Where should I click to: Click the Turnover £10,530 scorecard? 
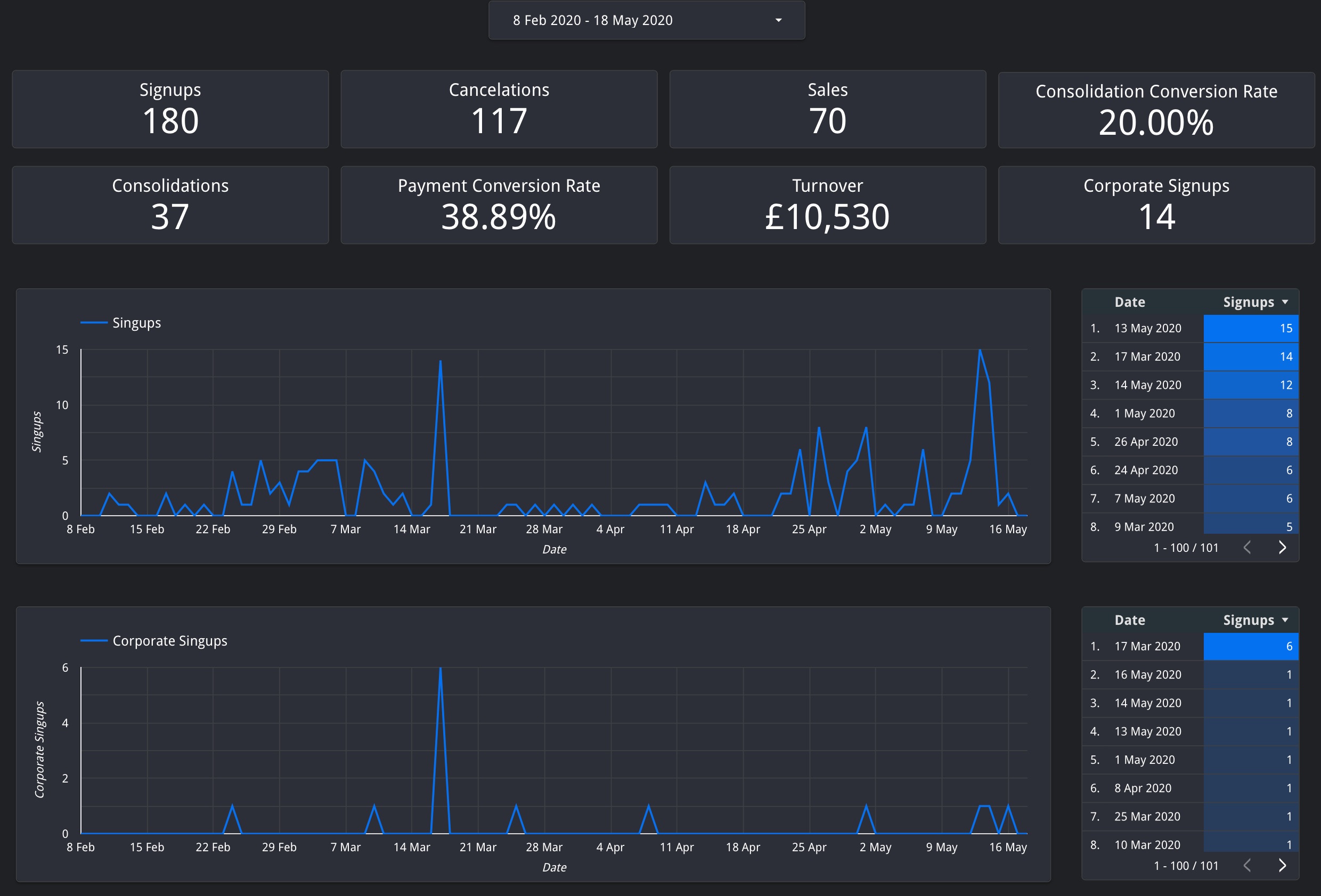[x=828, y=205]
